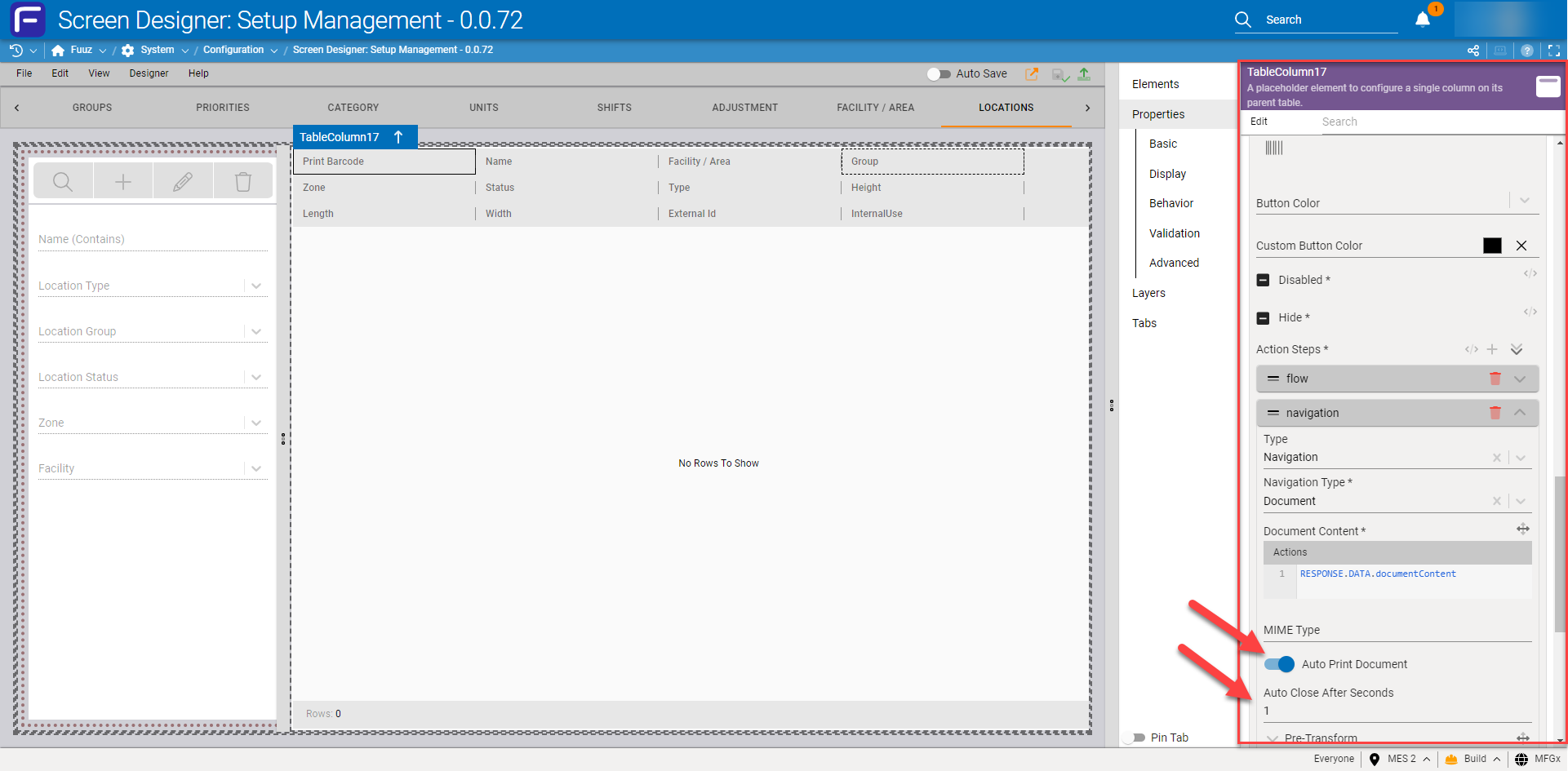Screen dimensions: 1568x771
Task: Open the Behavior properties section
Action: (x=1171, y=203)
